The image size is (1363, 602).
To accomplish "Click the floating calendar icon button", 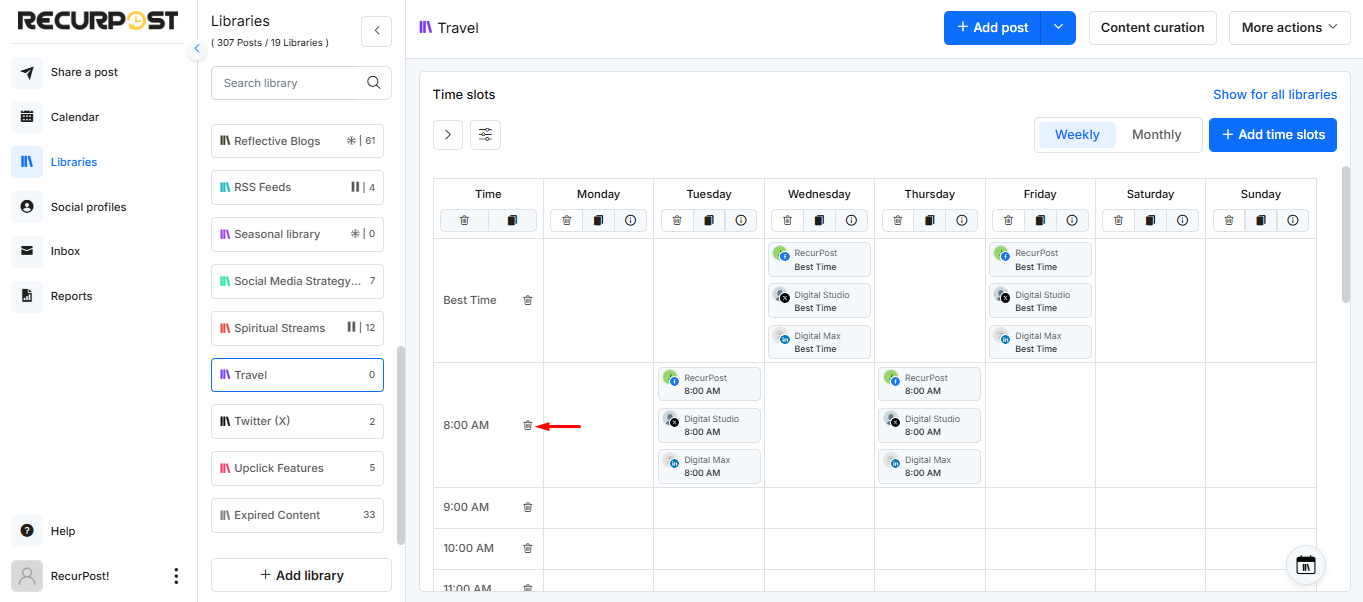I will (x=1306, y=565).
